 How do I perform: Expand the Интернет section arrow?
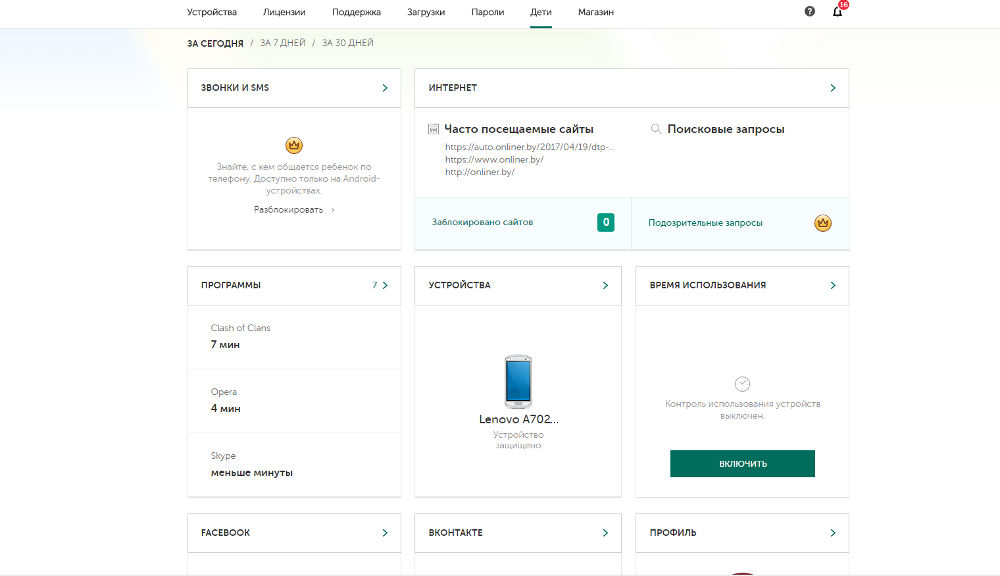[x=833, y=88]
